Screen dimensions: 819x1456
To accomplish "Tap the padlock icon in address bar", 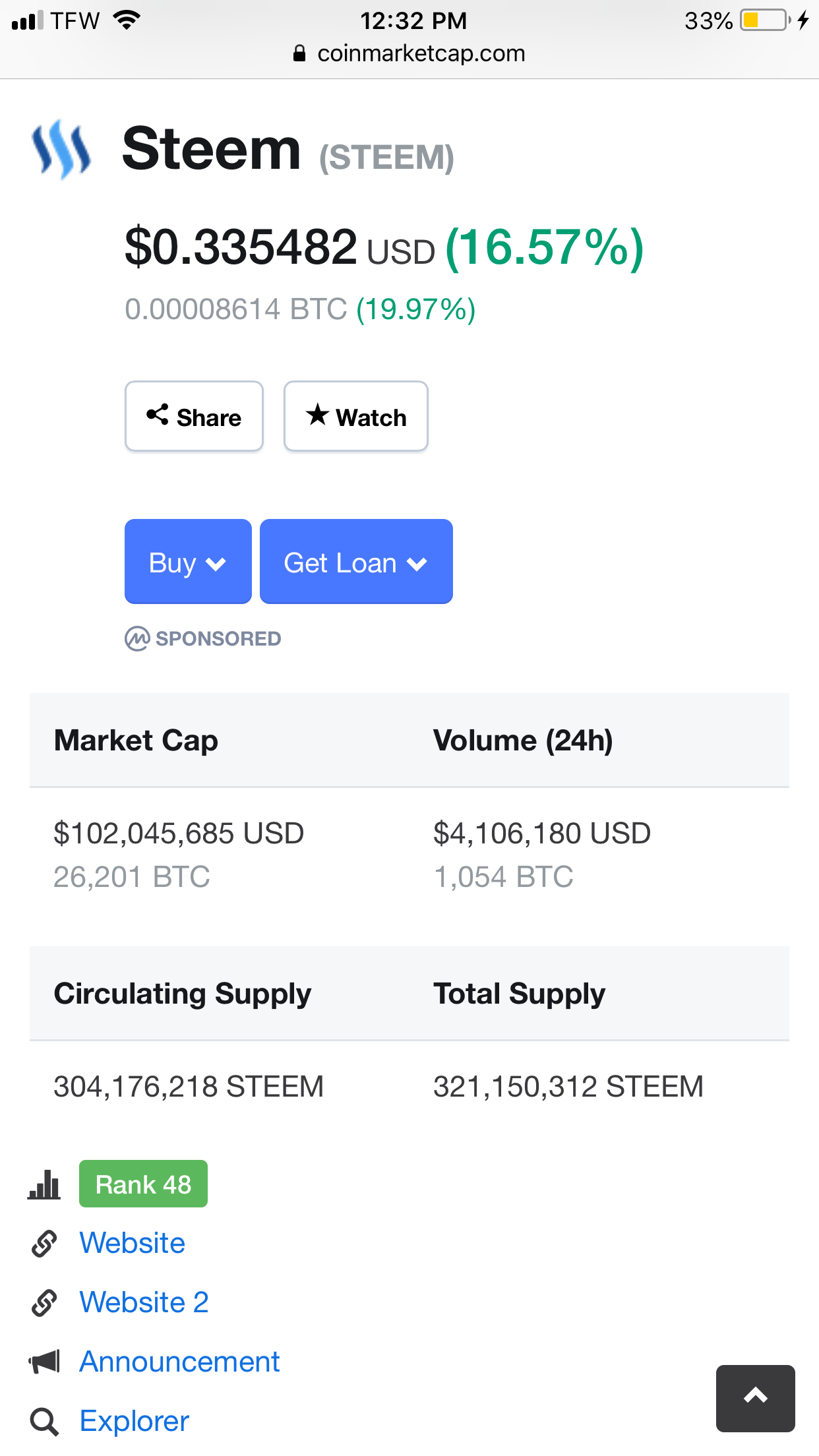I will click(x=299, y=53).
